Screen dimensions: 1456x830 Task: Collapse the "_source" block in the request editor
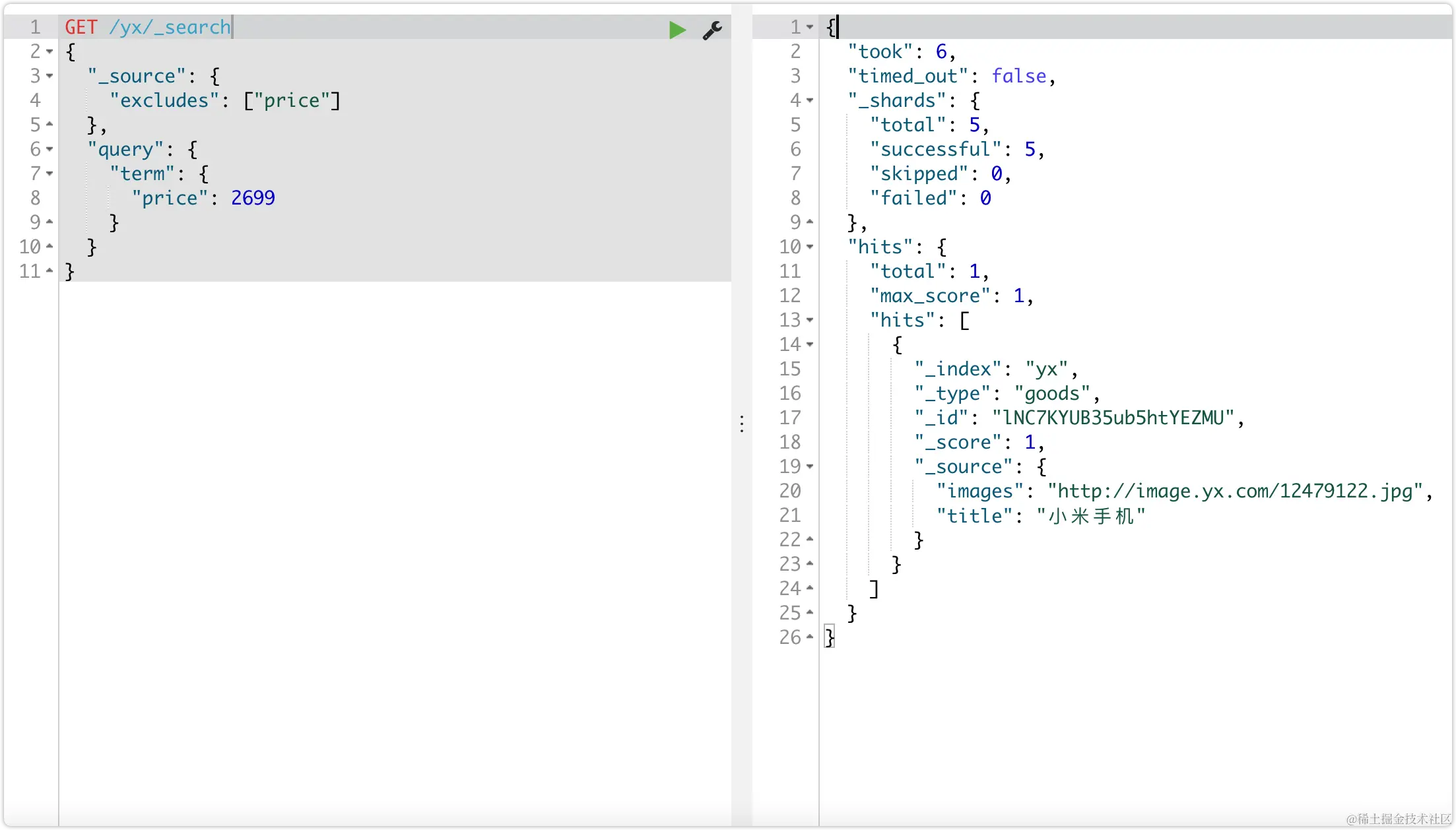tap(50, 76)
